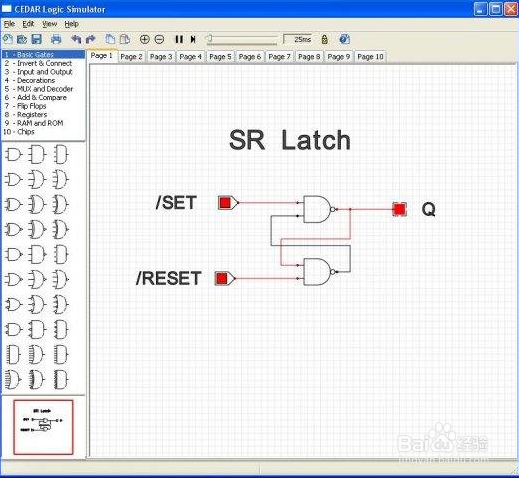Select the '4 - Decorations' library
This screenshot has height=478, width=519.
pyautogui.click(x=43, y=80)
